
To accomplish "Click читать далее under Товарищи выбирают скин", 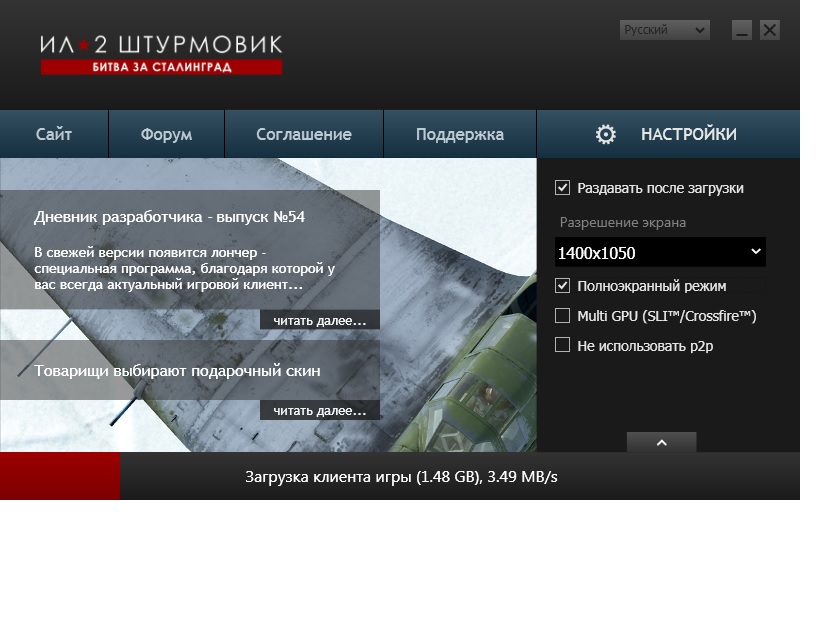I will coord(320,410).
